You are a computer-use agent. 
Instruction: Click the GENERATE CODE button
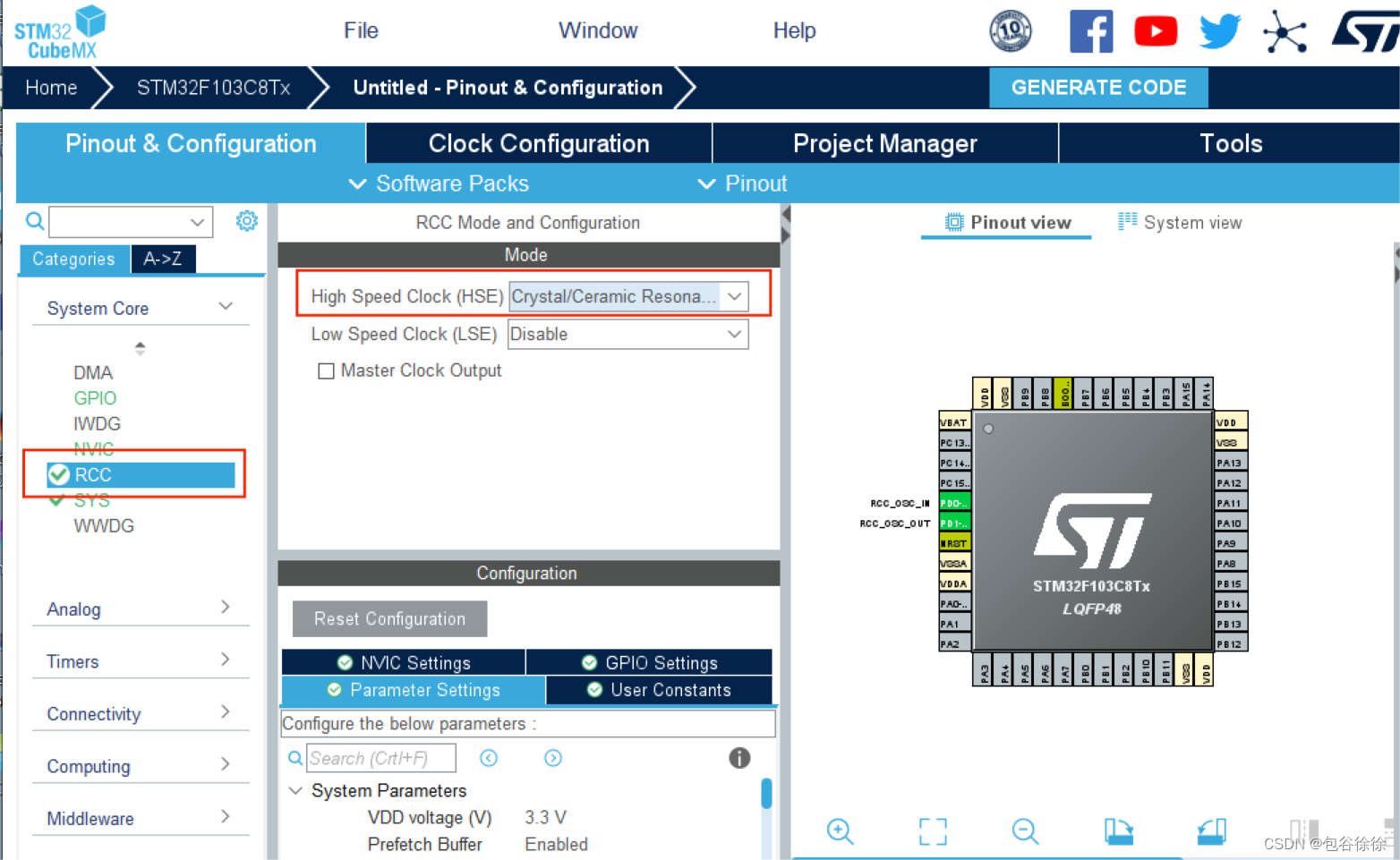1098,88
